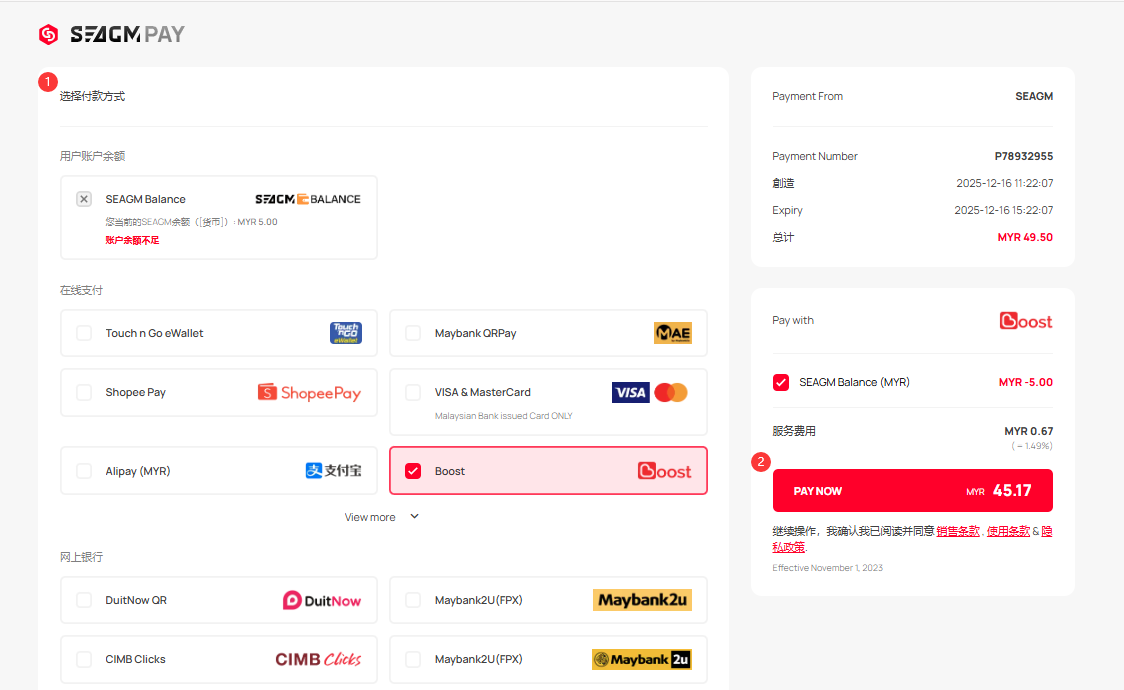
Task: Uncheck the Boost payment checkbox
Action: coord(413,471)
